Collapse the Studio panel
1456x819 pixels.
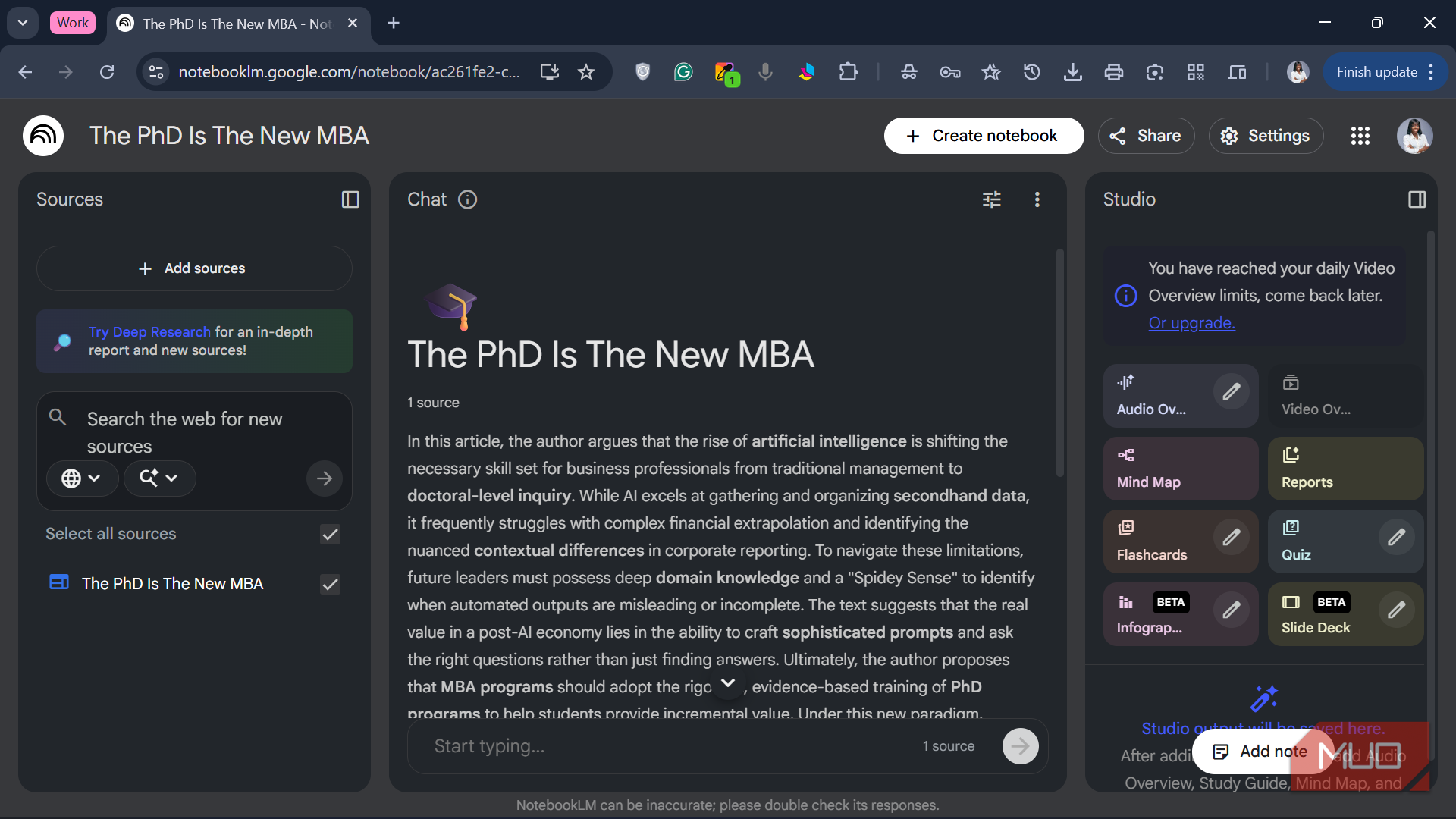pos(1417,199)
